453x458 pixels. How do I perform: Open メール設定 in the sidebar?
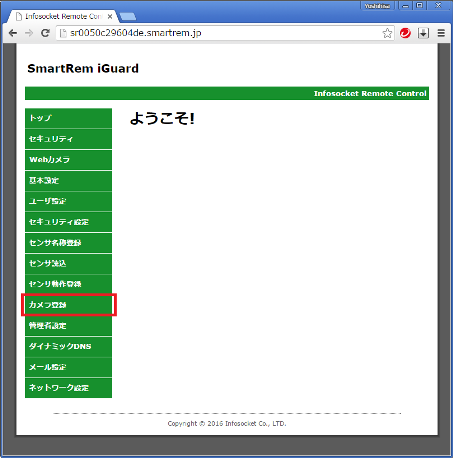pos(68,367)
